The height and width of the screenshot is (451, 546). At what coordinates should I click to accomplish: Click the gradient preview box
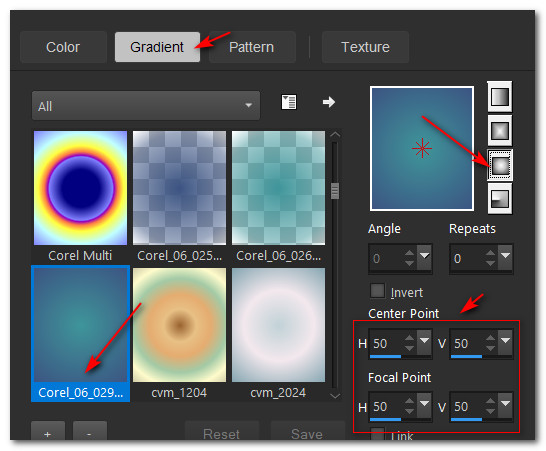click(x=422, y=149)
